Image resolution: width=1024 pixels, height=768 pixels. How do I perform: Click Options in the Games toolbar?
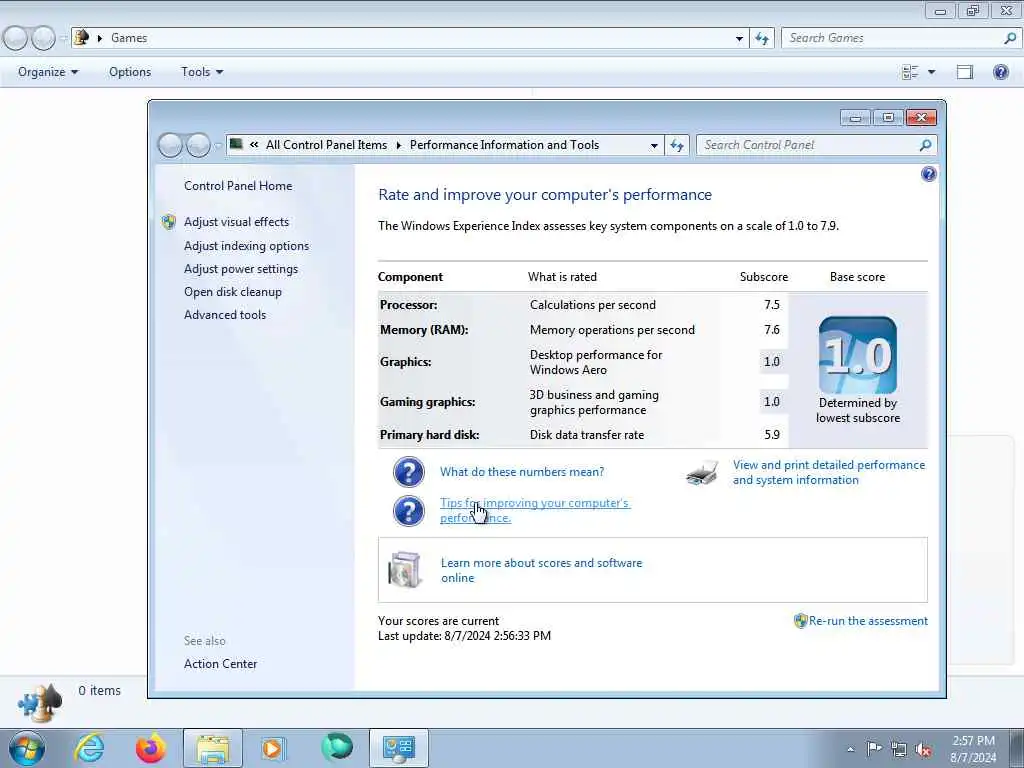coord(130,72)
